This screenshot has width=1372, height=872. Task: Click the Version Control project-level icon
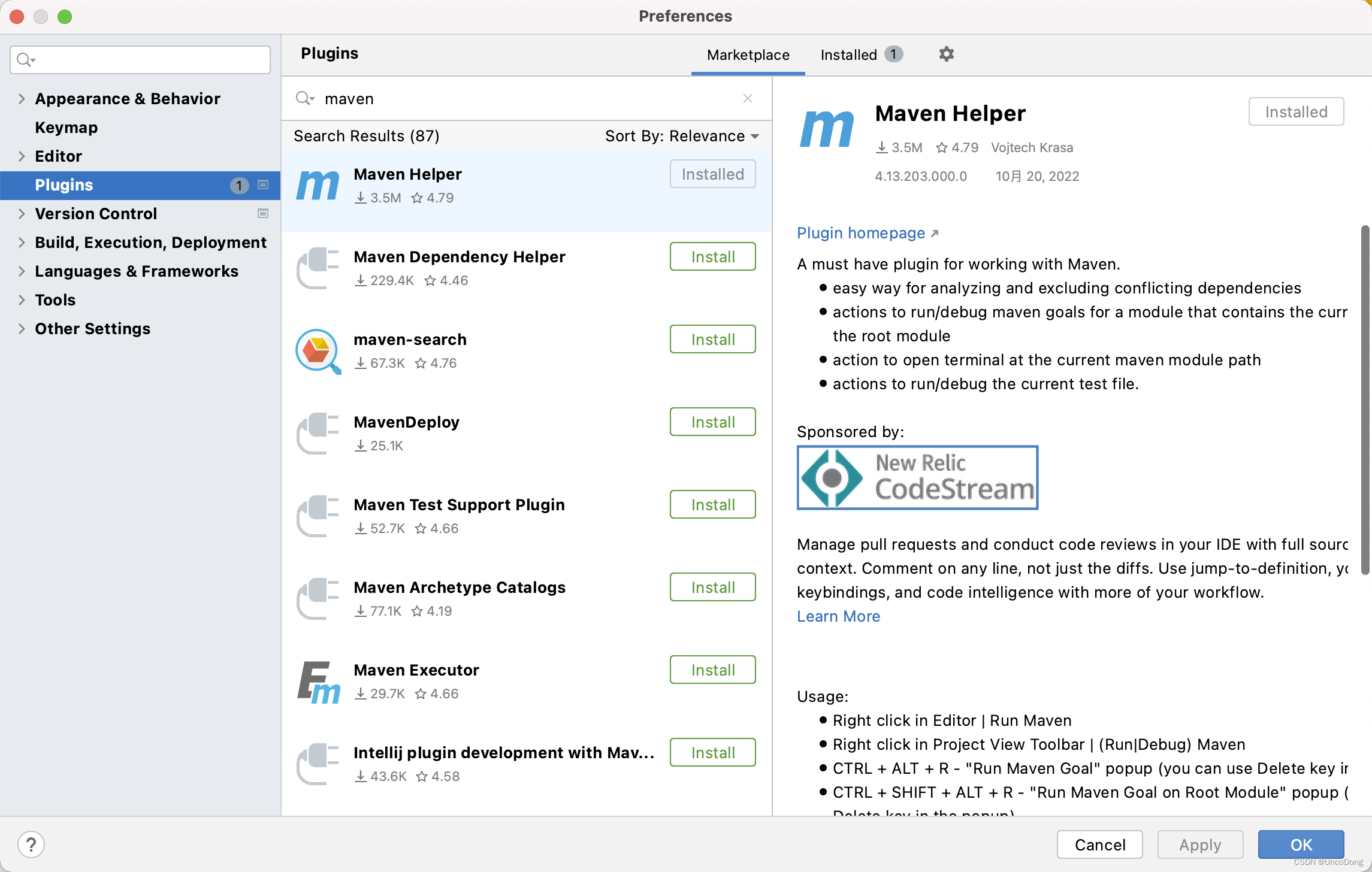coord(263,214)
